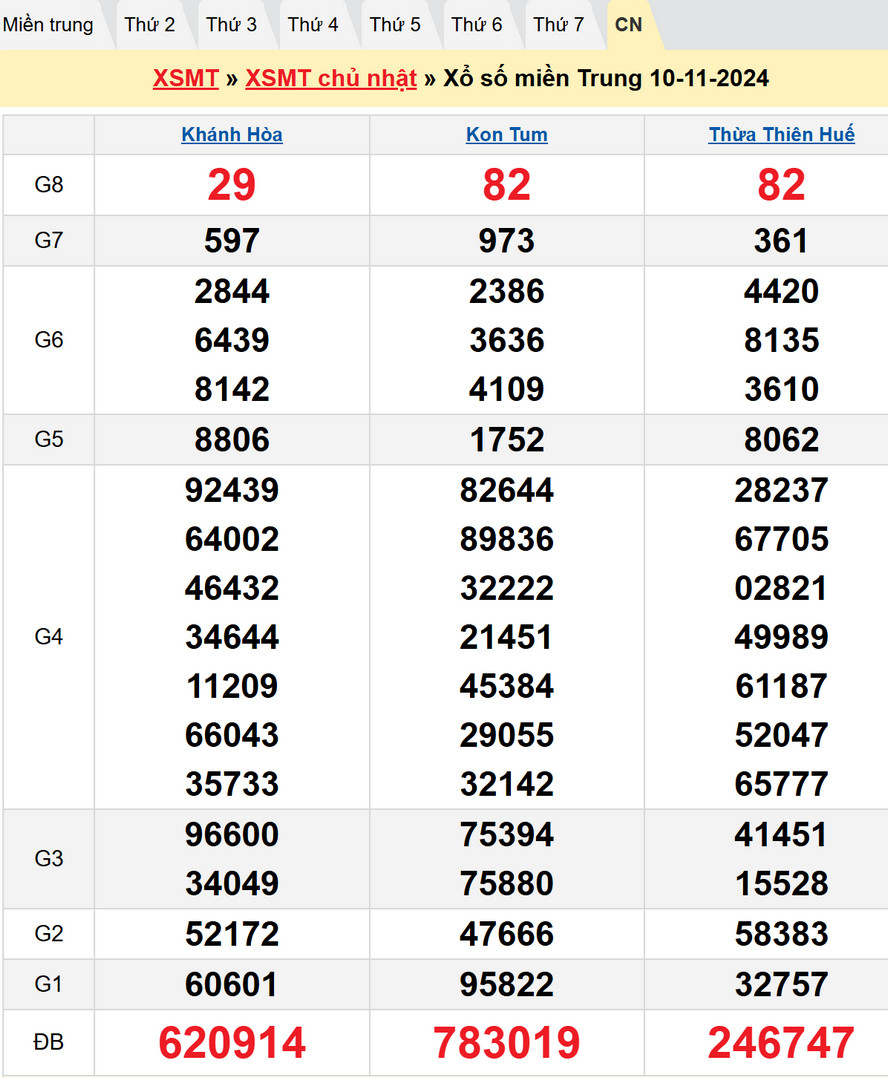
Task: Click the G8 row label
Action: tap(49, 185)
